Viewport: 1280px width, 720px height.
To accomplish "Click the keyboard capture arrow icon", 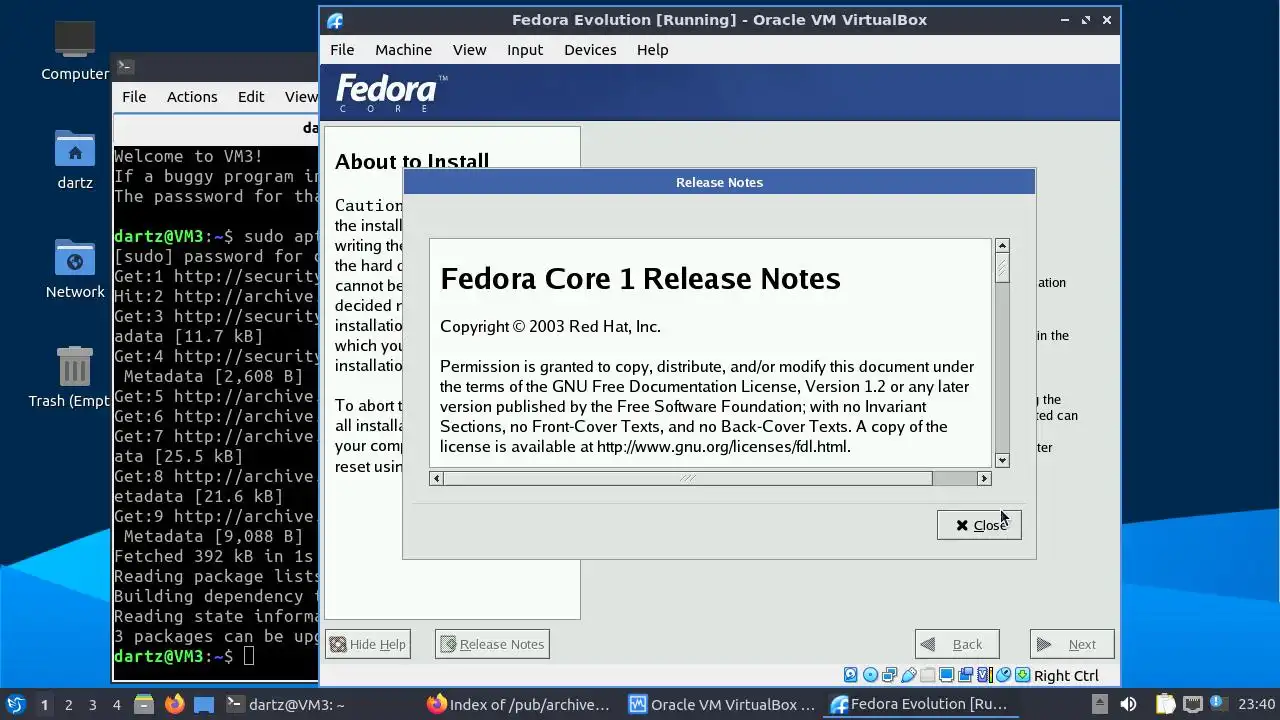I will (1023, 675).
